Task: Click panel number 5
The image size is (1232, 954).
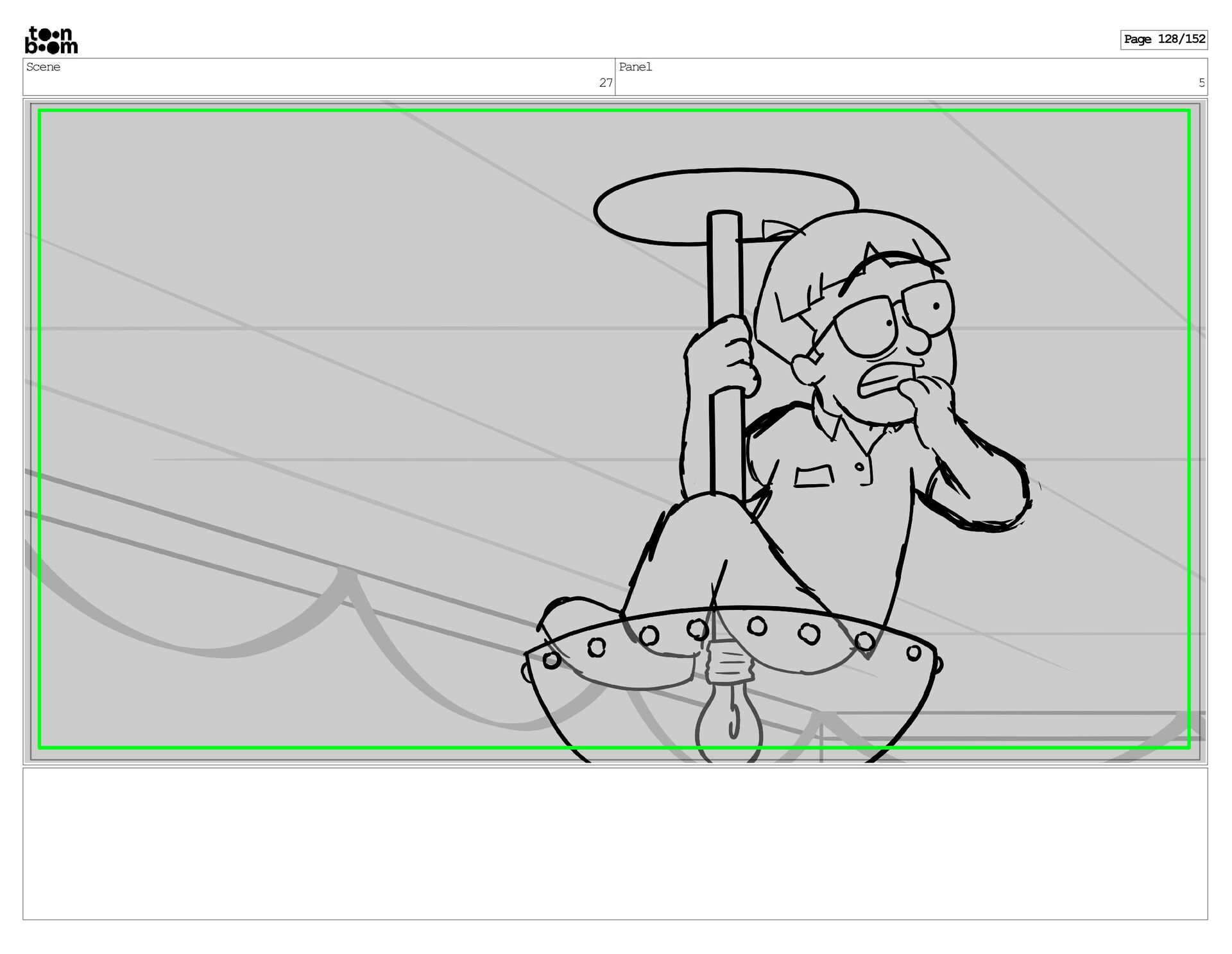Action: (1201, 83)
